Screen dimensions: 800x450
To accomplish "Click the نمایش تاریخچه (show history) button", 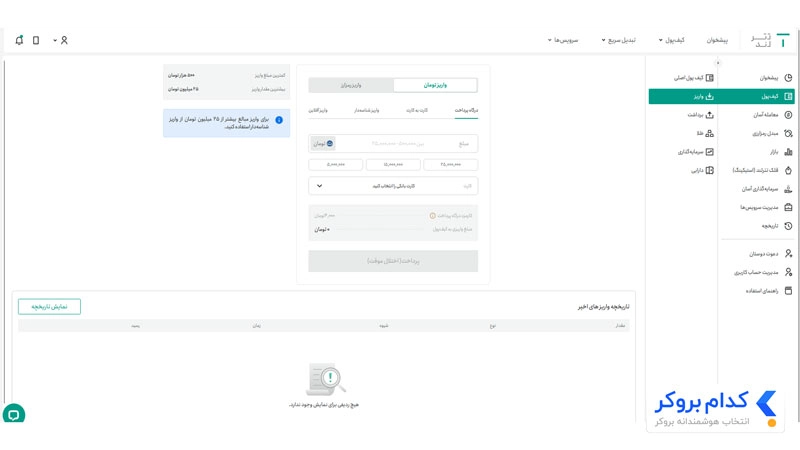I will (x=49, y=307).
